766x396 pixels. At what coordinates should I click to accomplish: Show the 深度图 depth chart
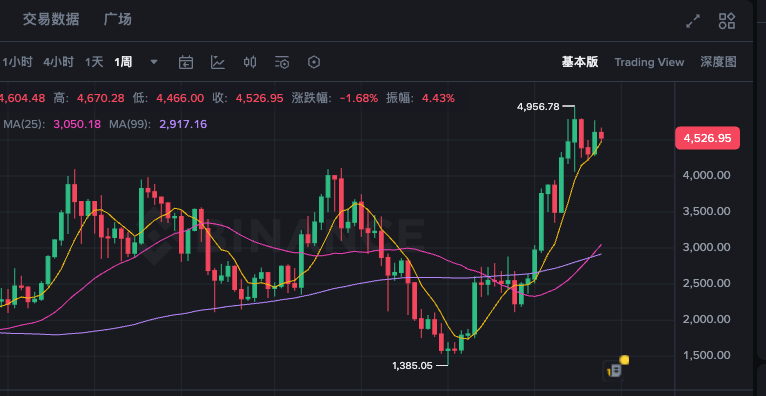click(x=718, y=62)
